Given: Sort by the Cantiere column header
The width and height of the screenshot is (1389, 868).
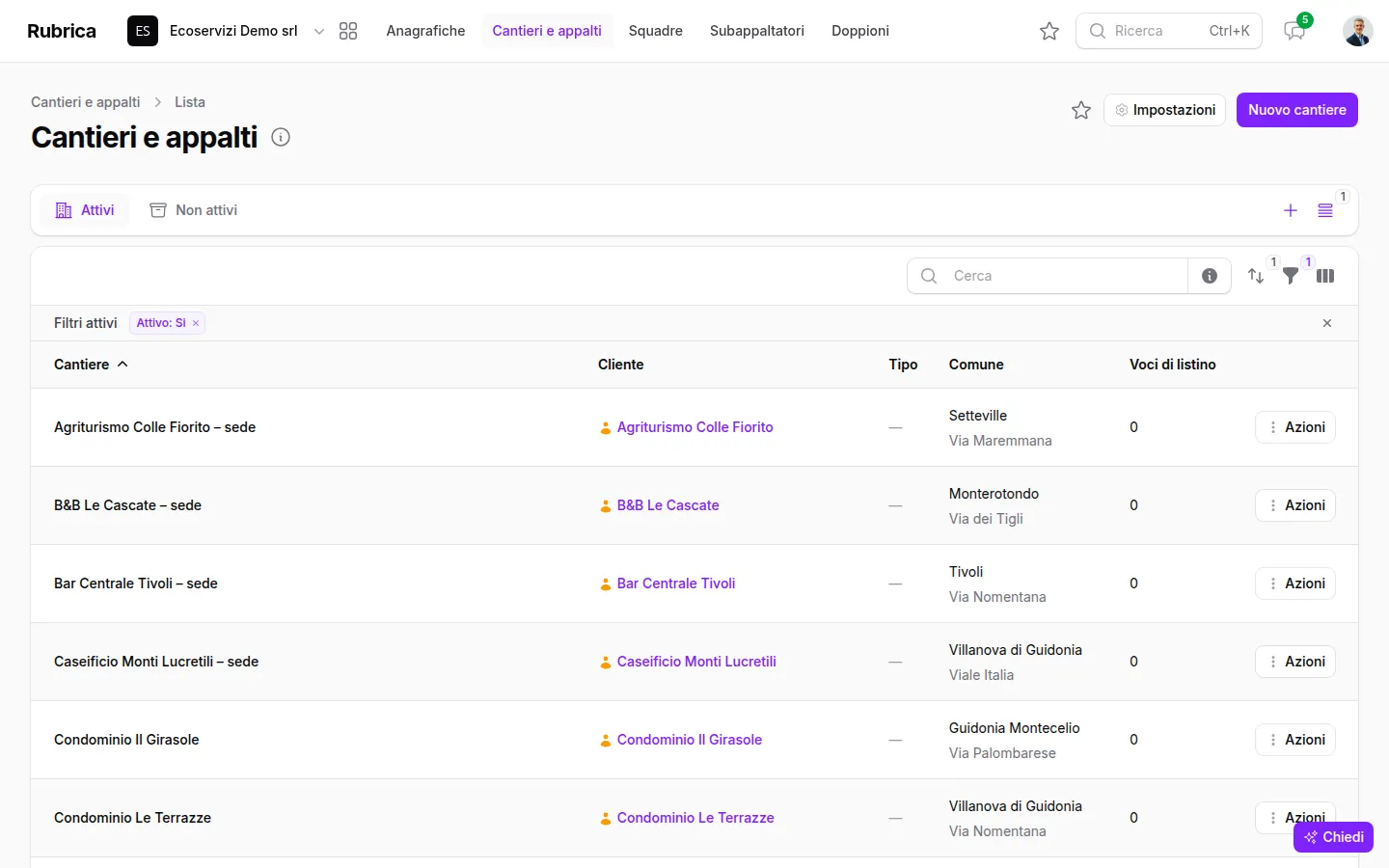Looking at the screenshot, I should pos(91,365).
